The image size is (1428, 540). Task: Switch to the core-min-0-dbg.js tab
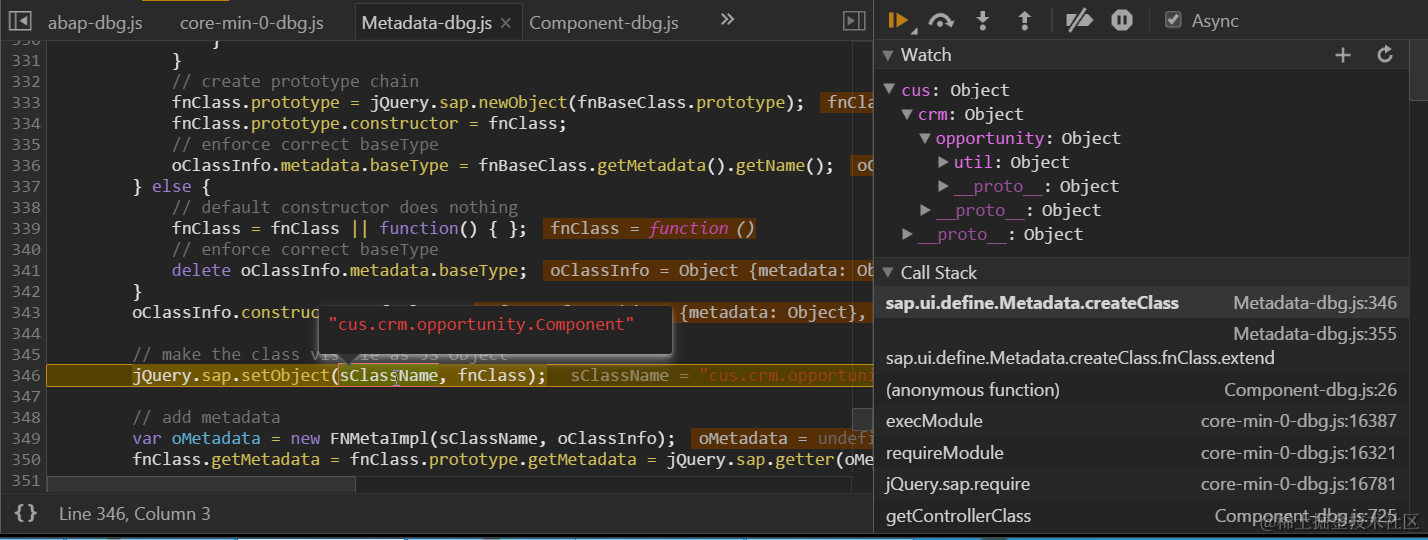point(251,22)
